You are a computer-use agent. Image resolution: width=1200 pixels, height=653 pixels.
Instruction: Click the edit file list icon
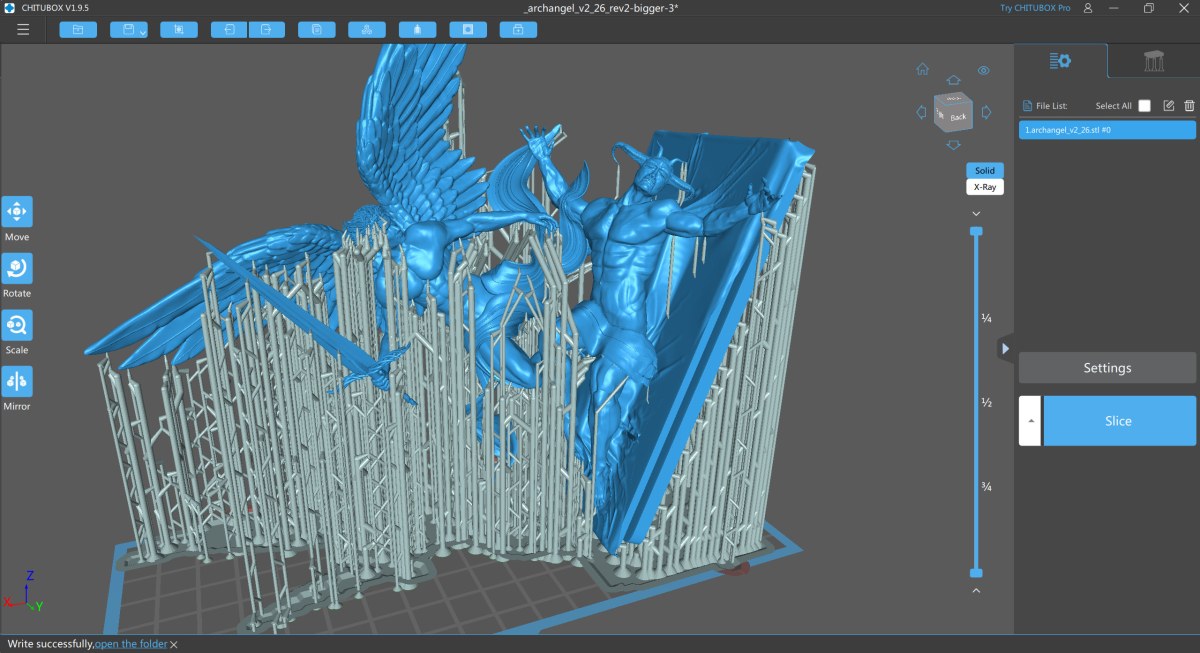coord(1168,106)
